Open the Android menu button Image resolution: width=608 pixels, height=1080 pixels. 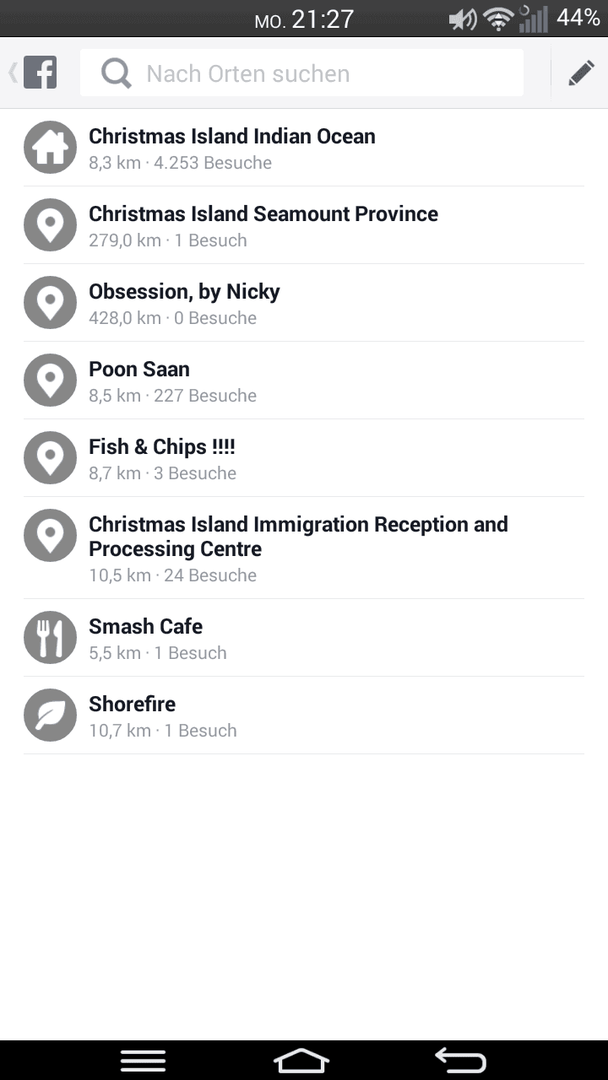[x=143, y=1061]
